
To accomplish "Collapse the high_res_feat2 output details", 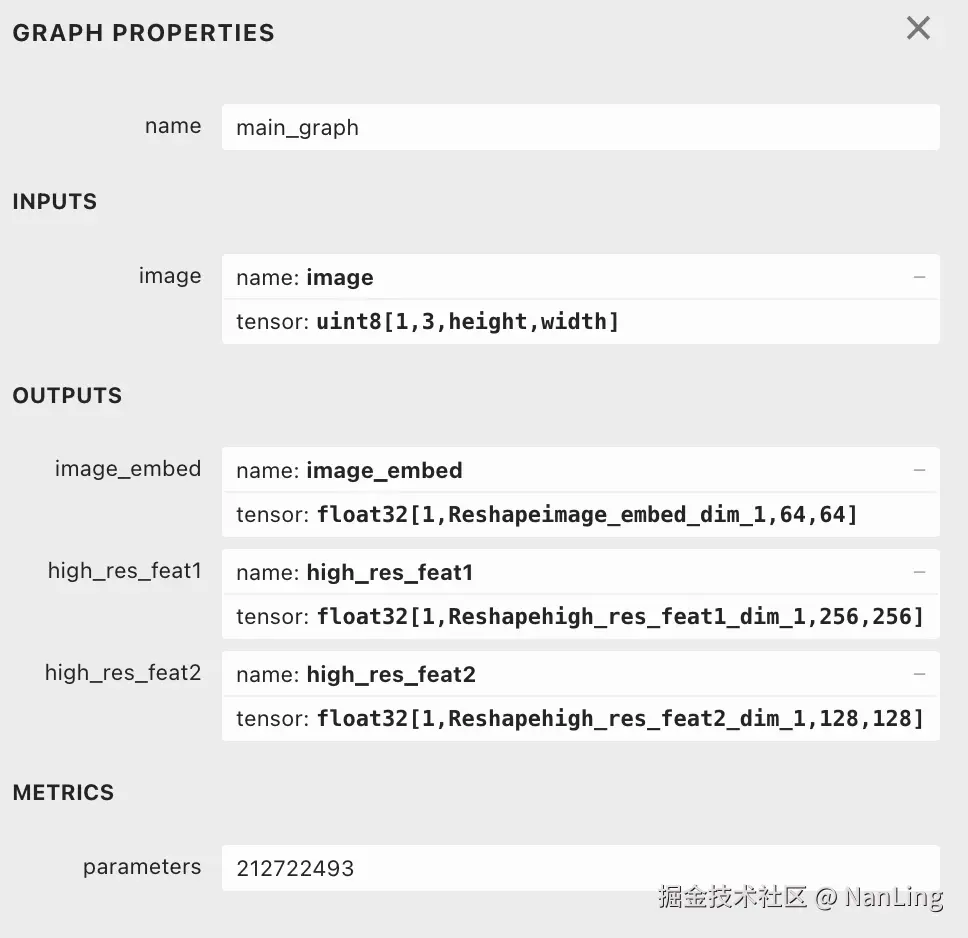I will 919,674.
